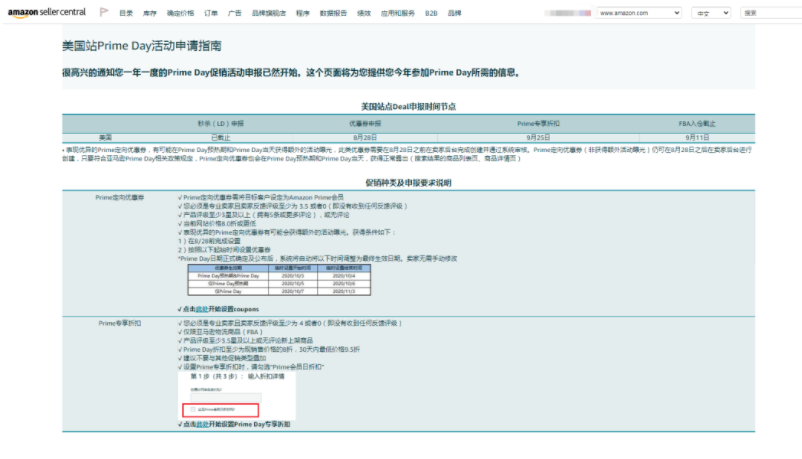This screenshot has width=802, height=459.
Task: Click the Amazon Seller Central logo
Action: point(47,12)
